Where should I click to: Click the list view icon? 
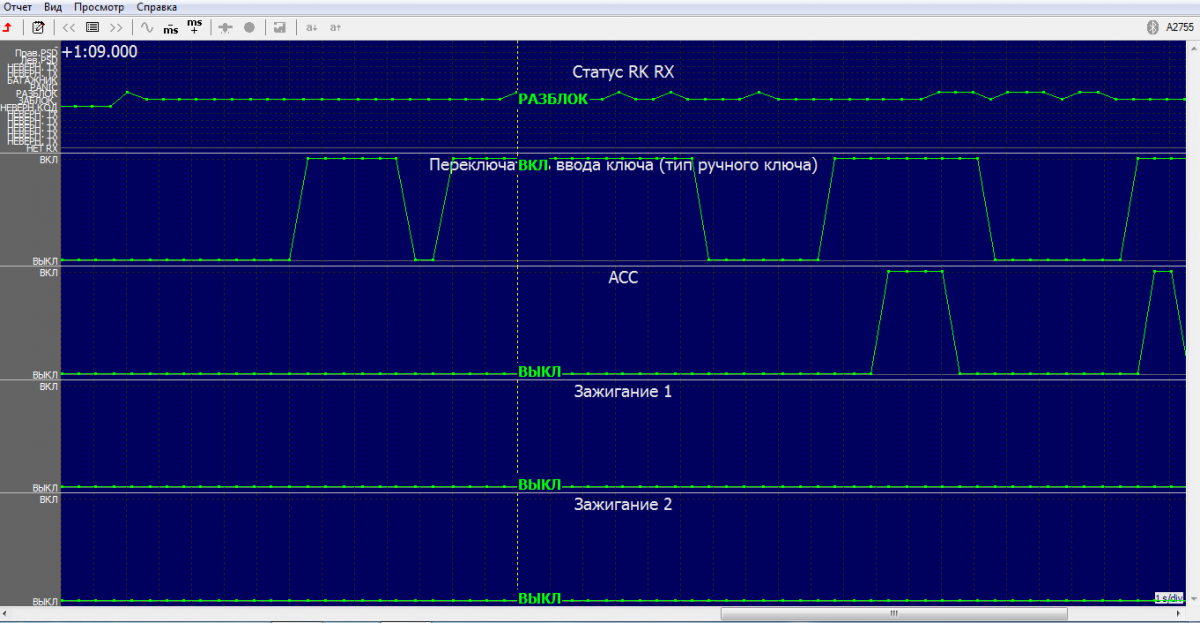(93, 27)
